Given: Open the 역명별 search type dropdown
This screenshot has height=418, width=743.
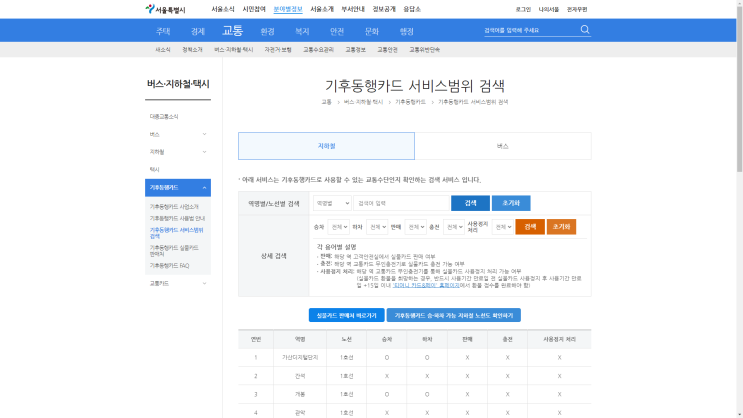Looking at the screenshot, I should pyautogui.click(x=332, y=203).
